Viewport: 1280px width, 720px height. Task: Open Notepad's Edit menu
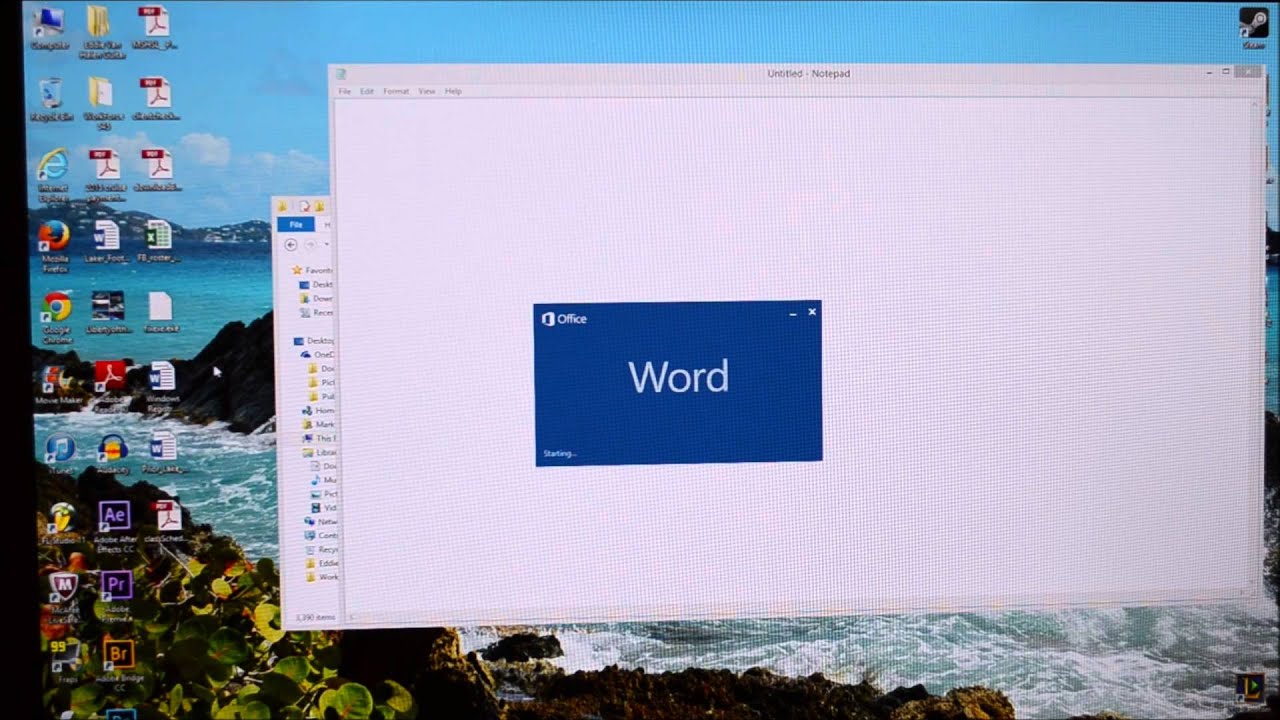point(367,91)
